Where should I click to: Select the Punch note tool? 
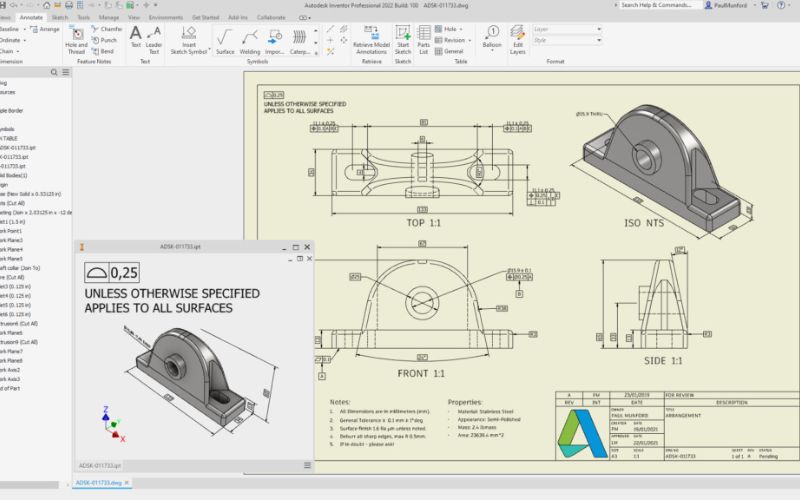click(x=104, y=40)
